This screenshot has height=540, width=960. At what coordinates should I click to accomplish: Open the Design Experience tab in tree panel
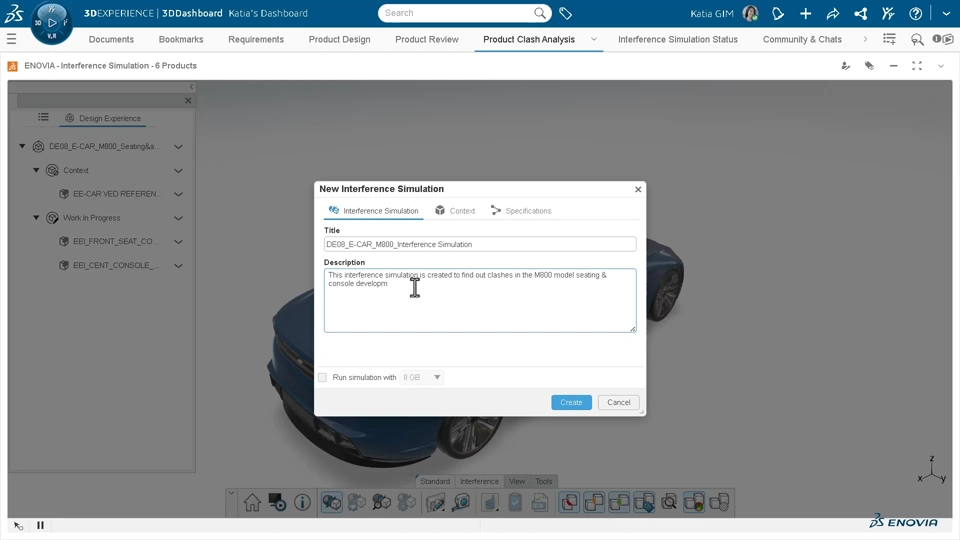pos(103,118)
